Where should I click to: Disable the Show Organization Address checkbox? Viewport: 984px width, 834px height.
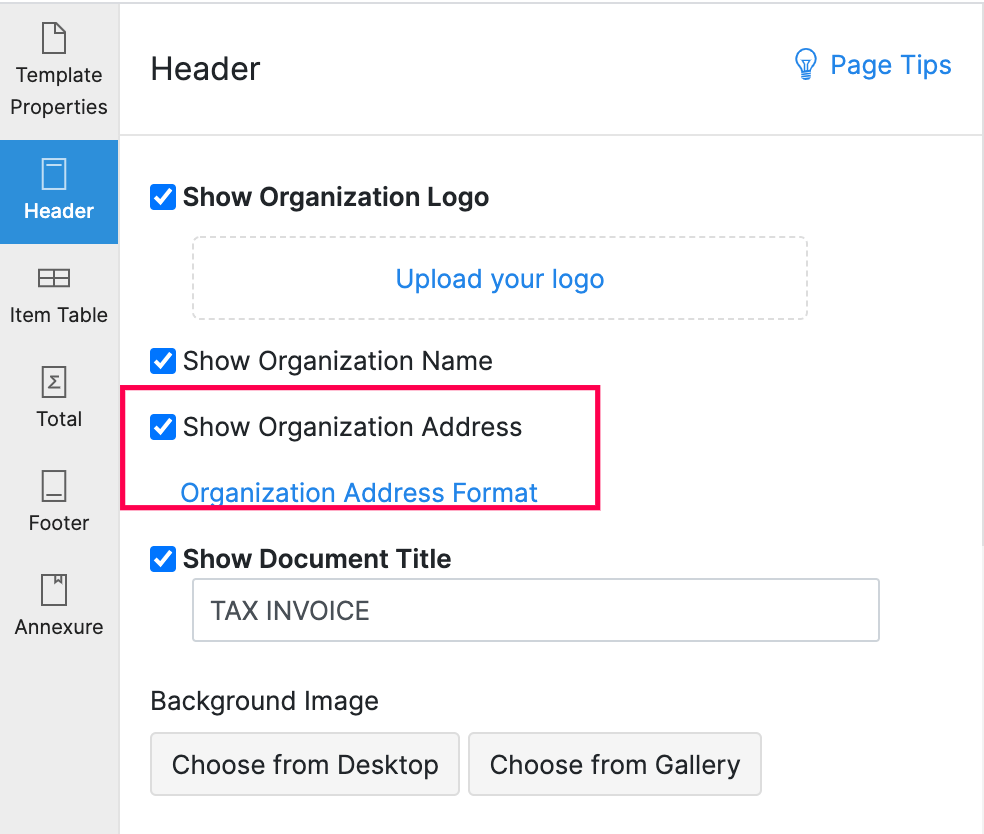pyautogui.click(x=163, y=427)
